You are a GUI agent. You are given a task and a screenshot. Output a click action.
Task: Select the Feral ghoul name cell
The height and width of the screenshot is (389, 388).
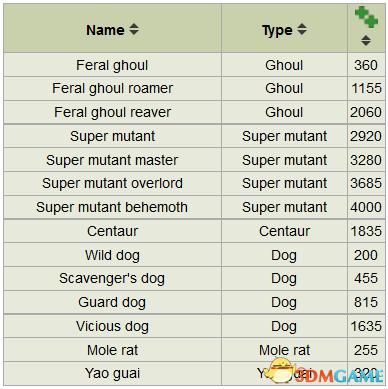coord(112,65)
